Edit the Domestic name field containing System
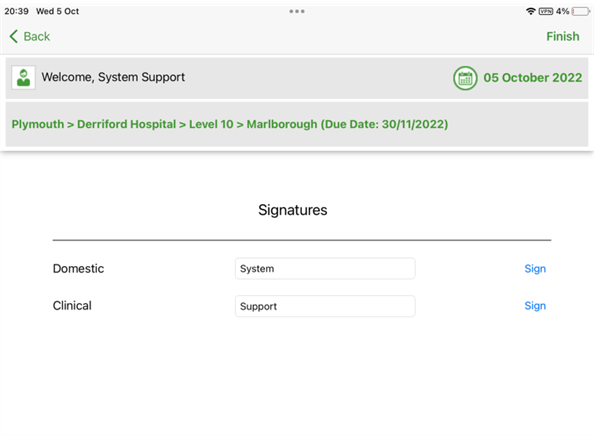This screenshot has height=435, width=594. 325,268
